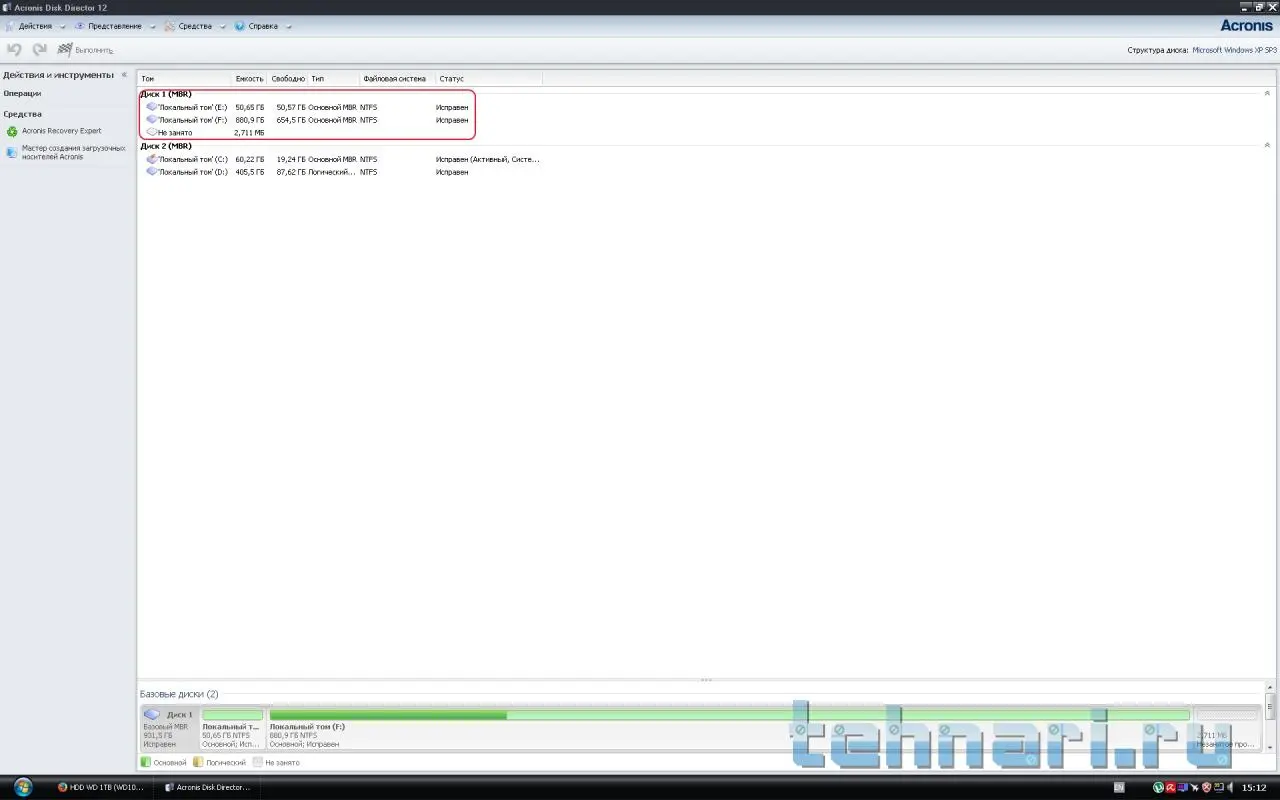Click the Логический yellow legend swatch

(x=198, y=762)
